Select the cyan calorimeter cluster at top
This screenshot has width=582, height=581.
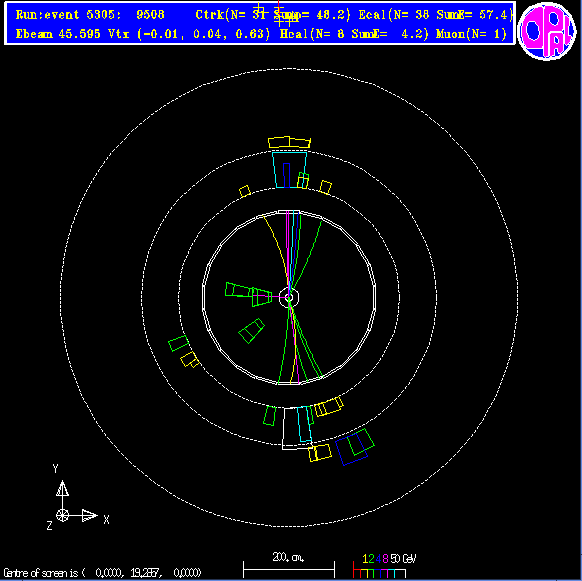click(x=290, y=170)
